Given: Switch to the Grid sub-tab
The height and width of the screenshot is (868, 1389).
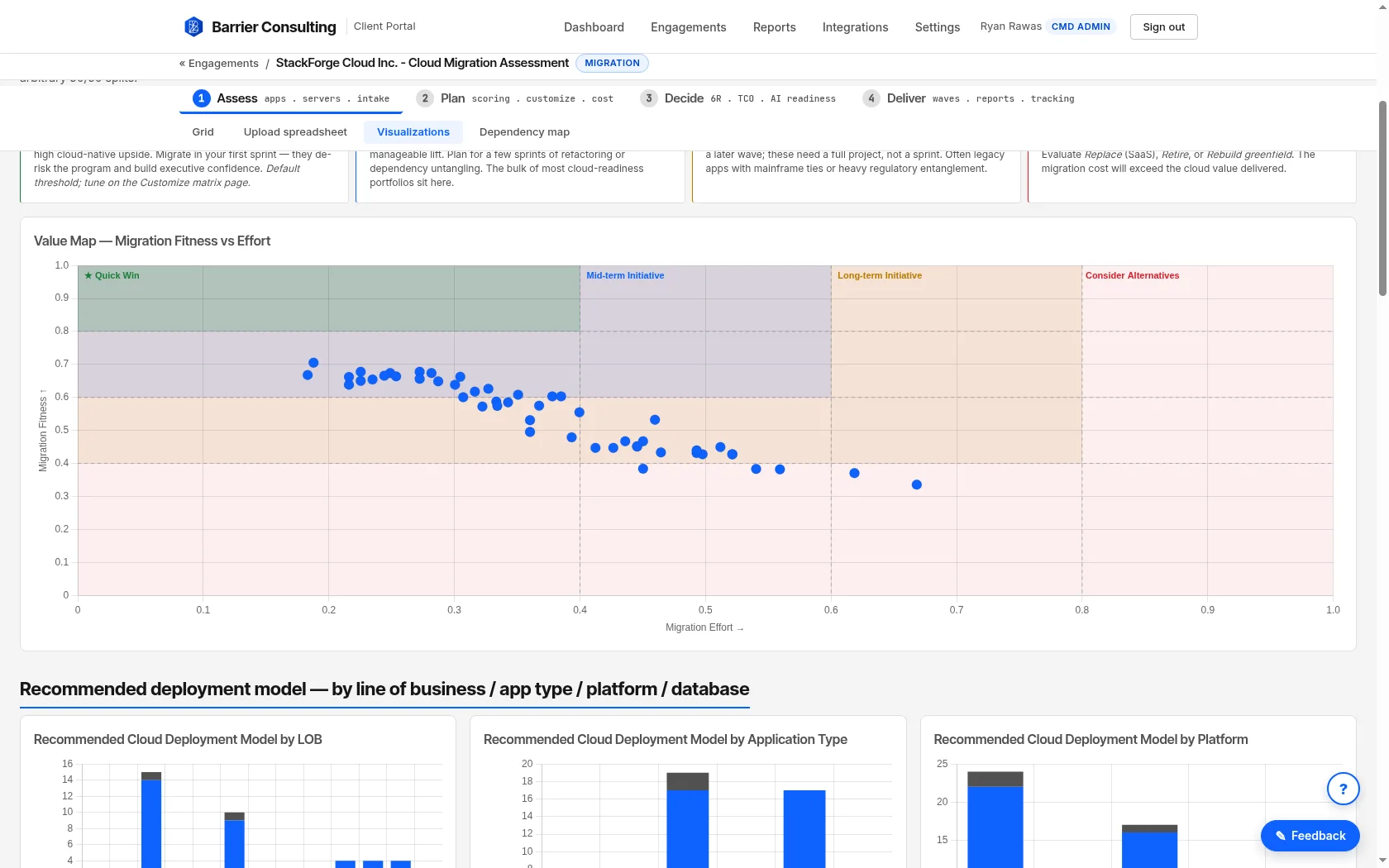Looking at the screenshot, I should click(x=203, y=132).
